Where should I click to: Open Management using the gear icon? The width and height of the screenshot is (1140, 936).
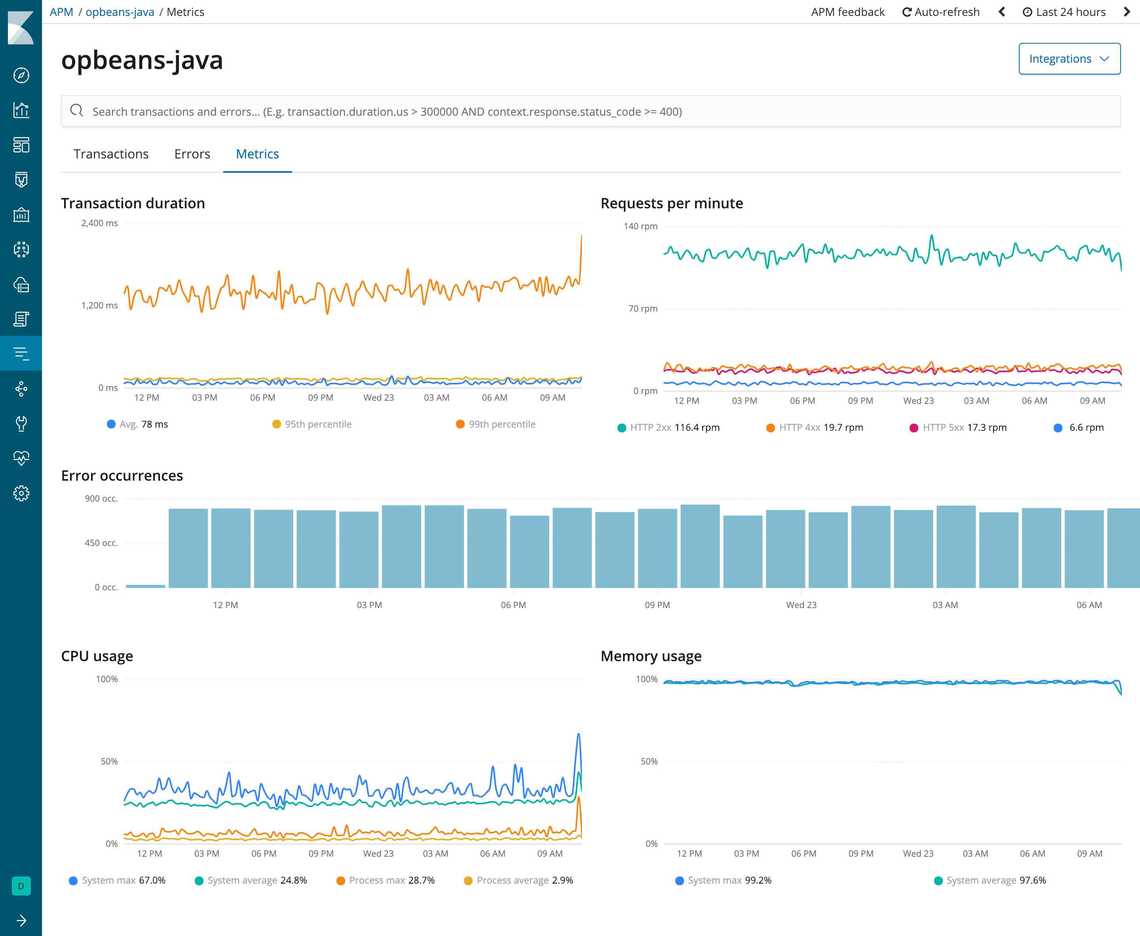[21, 492]
